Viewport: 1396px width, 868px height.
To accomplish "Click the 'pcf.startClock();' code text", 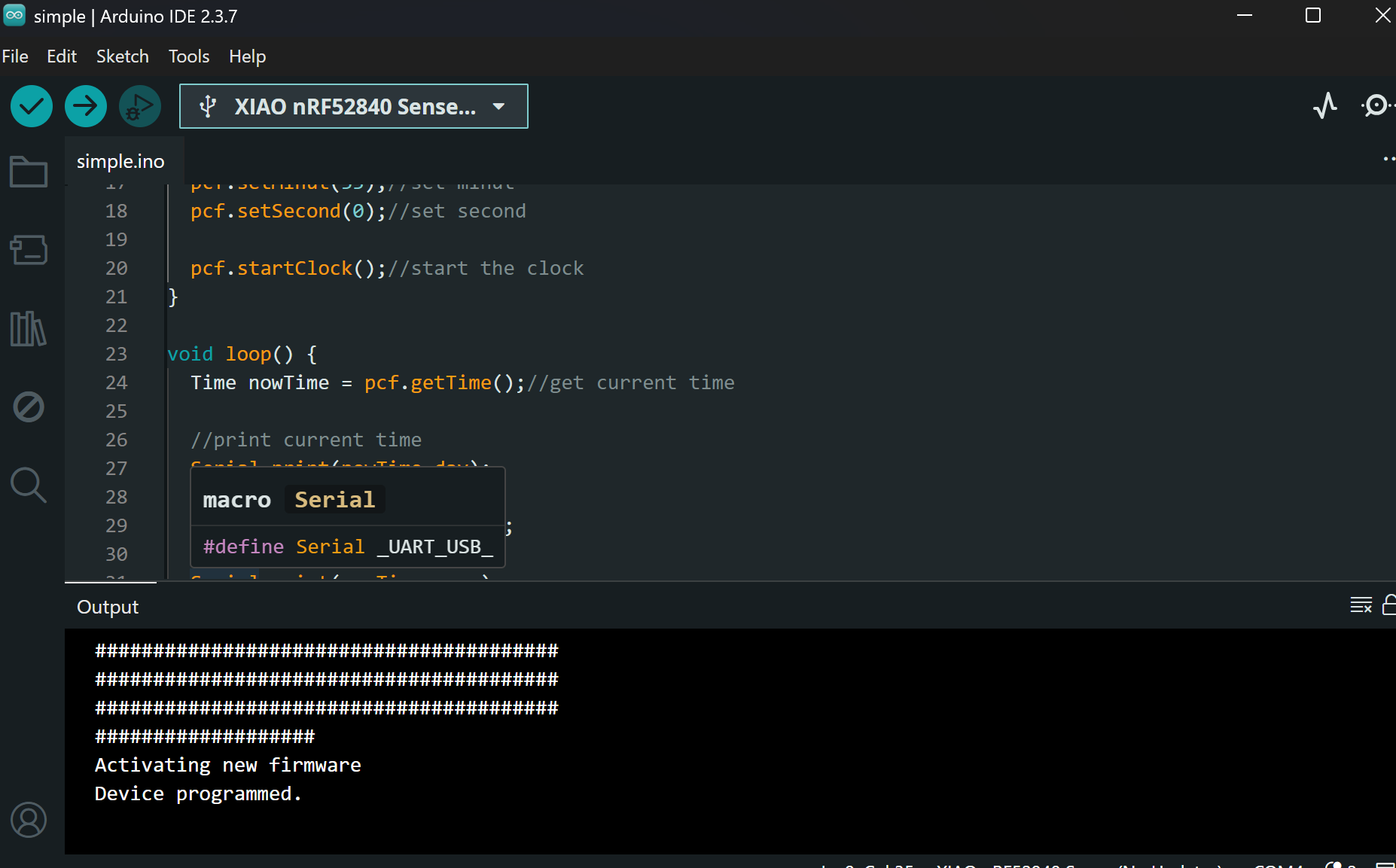I will click(288, 268).
